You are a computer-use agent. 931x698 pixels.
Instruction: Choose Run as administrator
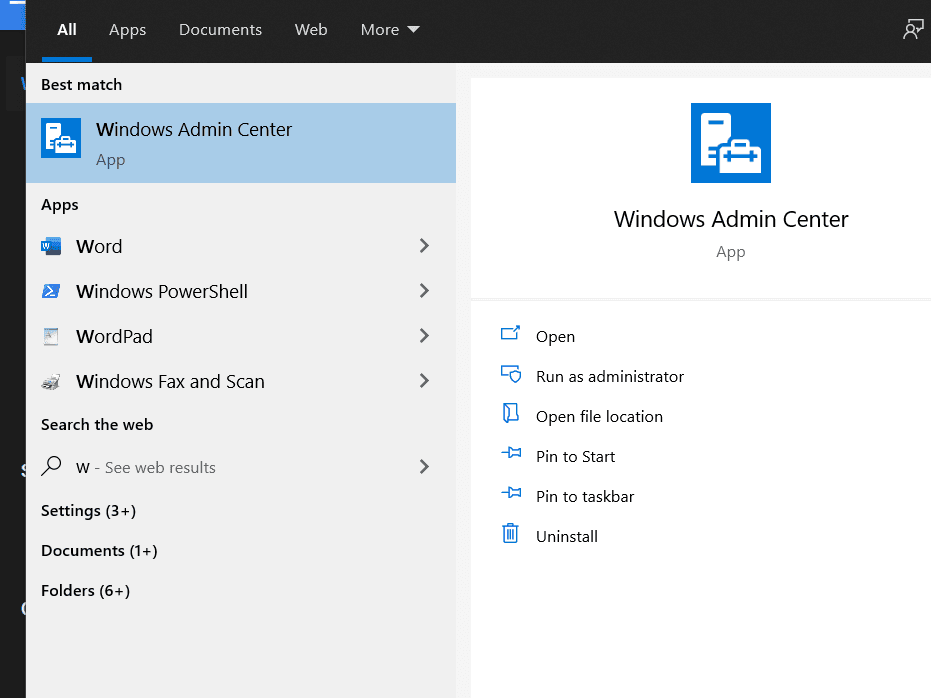pyautogui.click(x=610, y=376)
